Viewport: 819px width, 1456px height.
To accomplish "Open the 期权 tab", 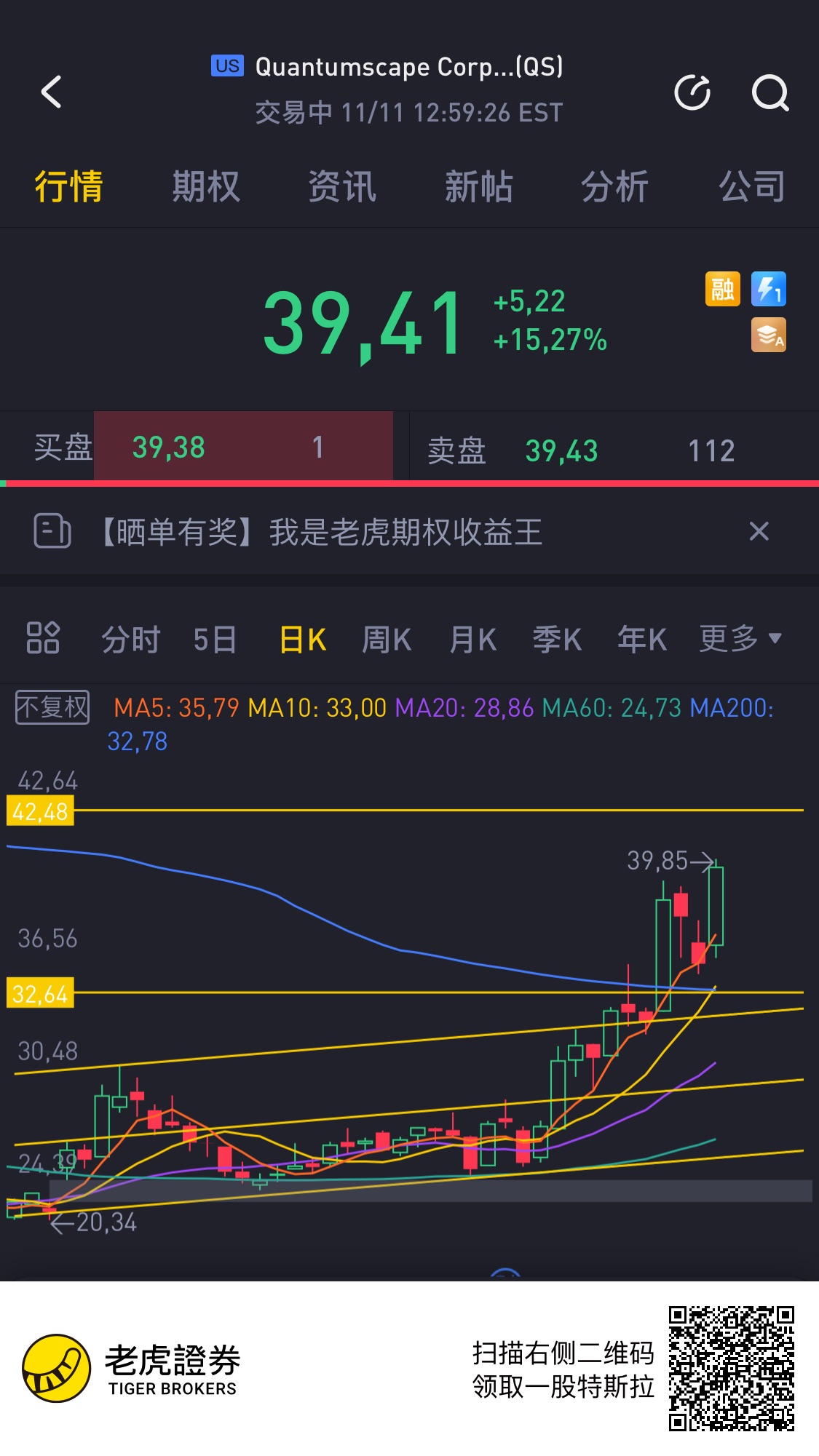I will [x=206, y=186].
